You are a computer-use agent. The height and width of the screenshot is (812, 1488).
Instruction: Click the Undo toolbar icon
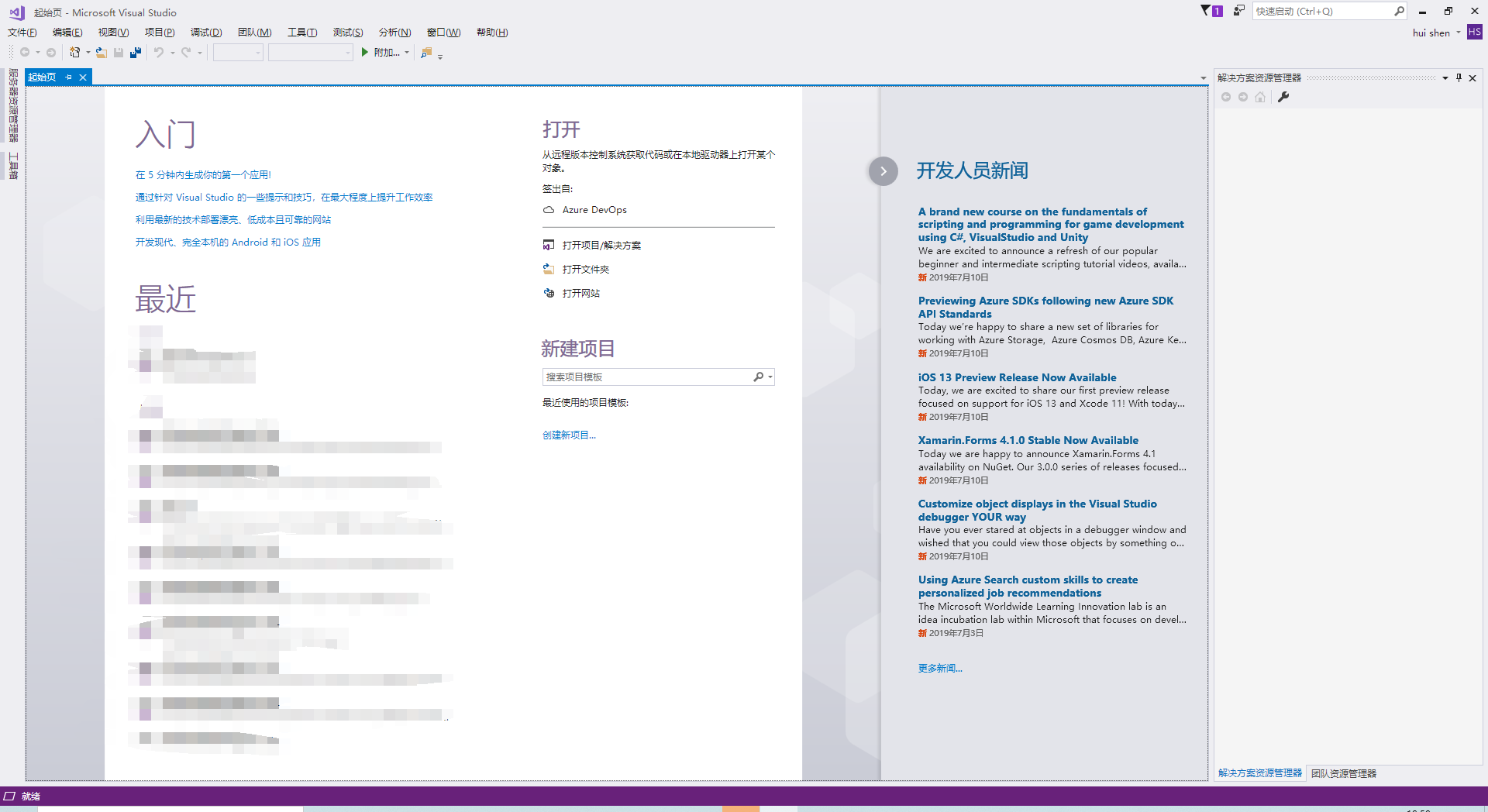point(159,53)
